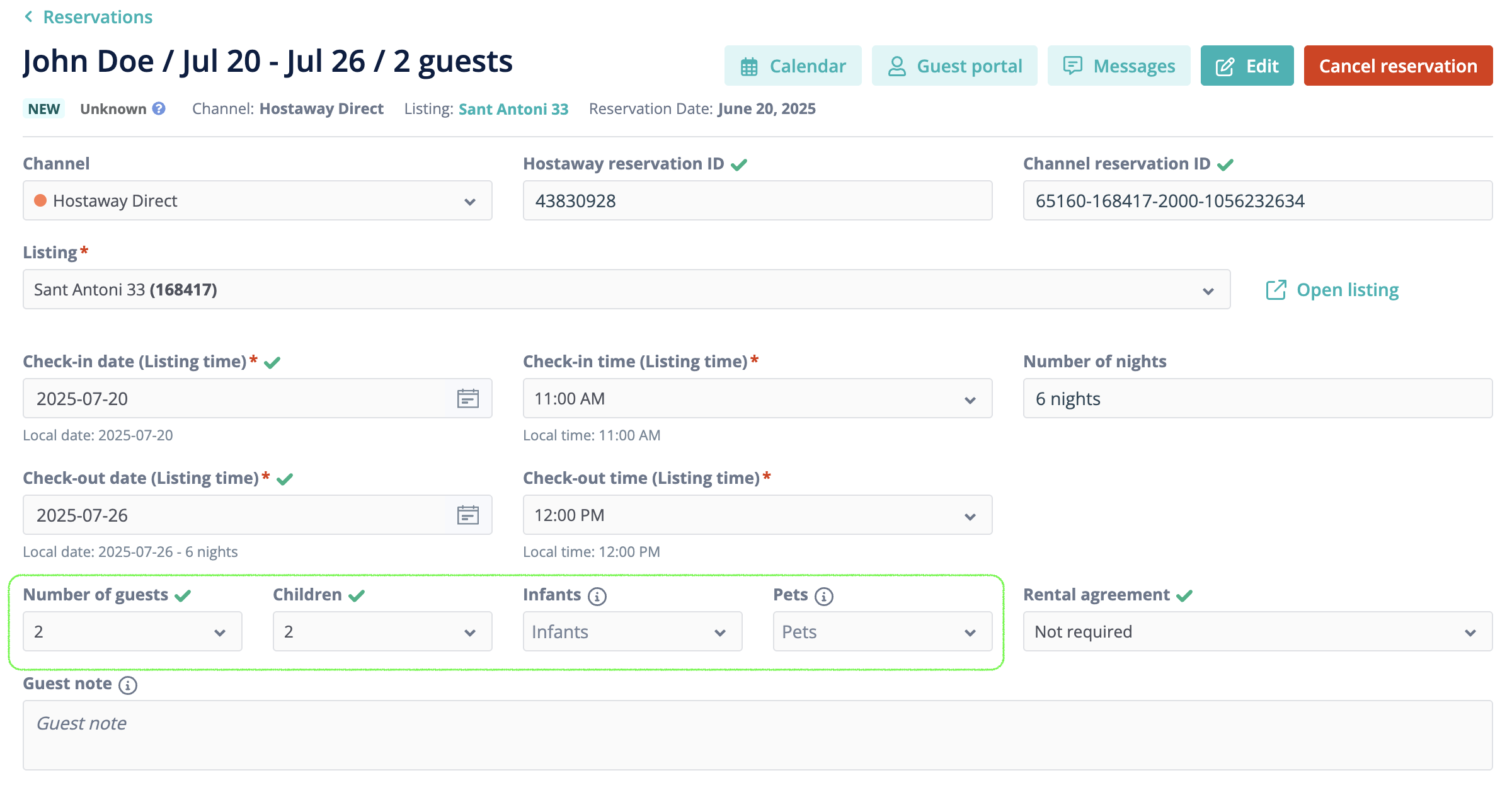Image resolution: width=1512 pixels, height=785 pixels.
Task: Click the Number of nights field
Action: pos(1257,398)
